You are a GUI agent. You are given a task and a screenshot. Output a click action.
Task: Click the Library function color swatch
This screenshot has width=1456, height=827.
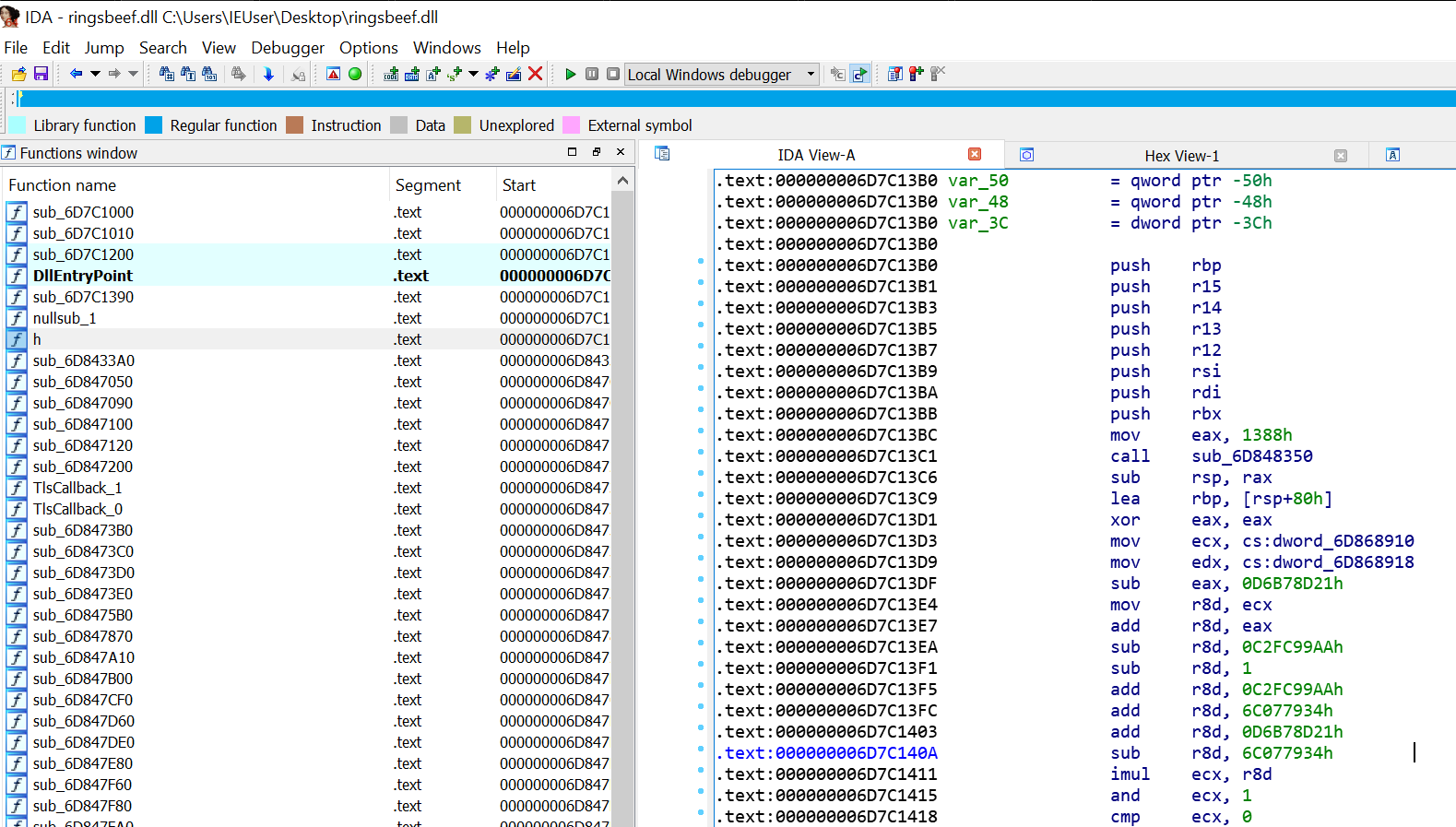coord(18,125)
